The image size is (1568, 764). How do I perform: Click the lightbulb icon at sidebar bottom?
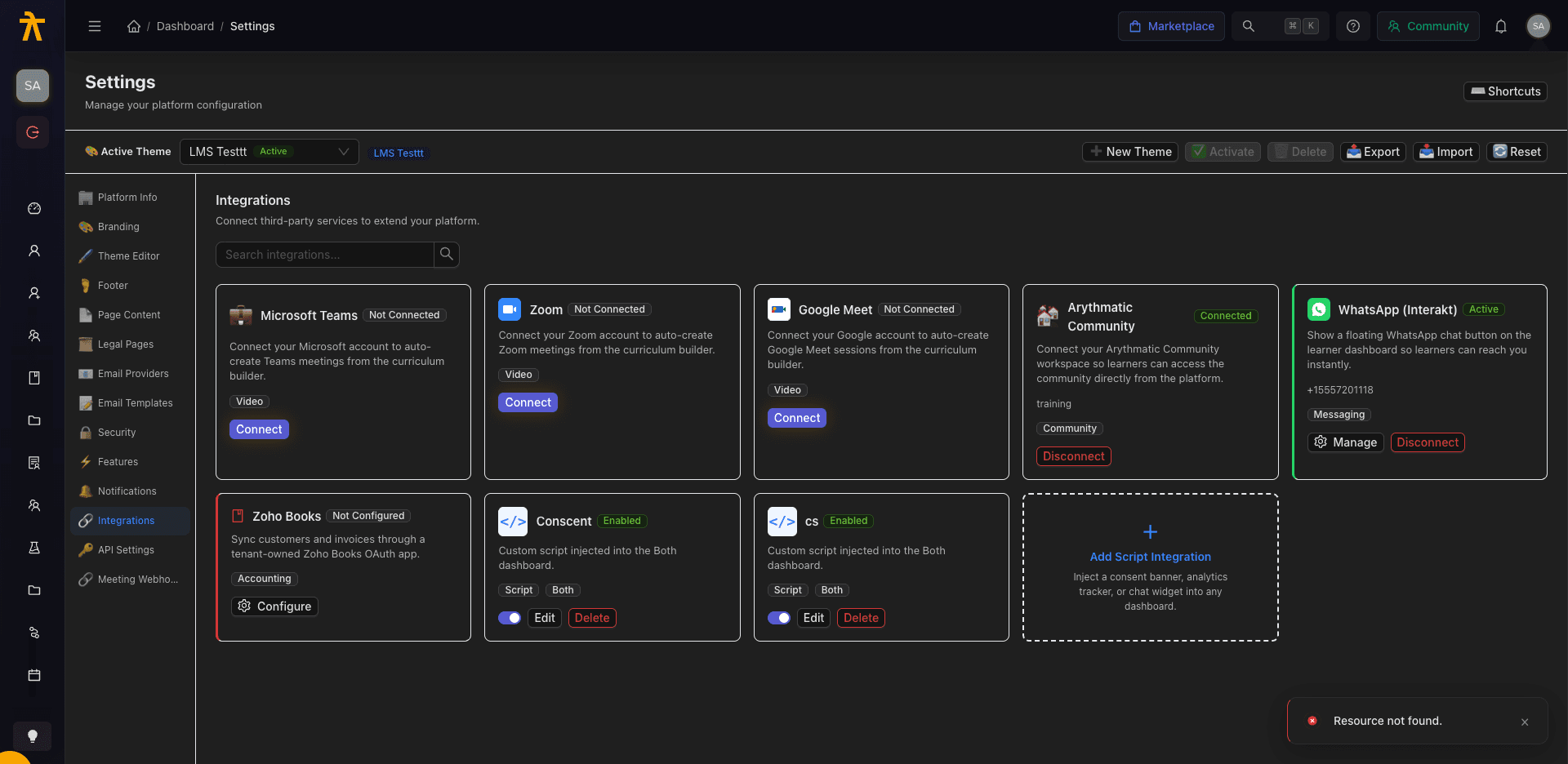33,736
